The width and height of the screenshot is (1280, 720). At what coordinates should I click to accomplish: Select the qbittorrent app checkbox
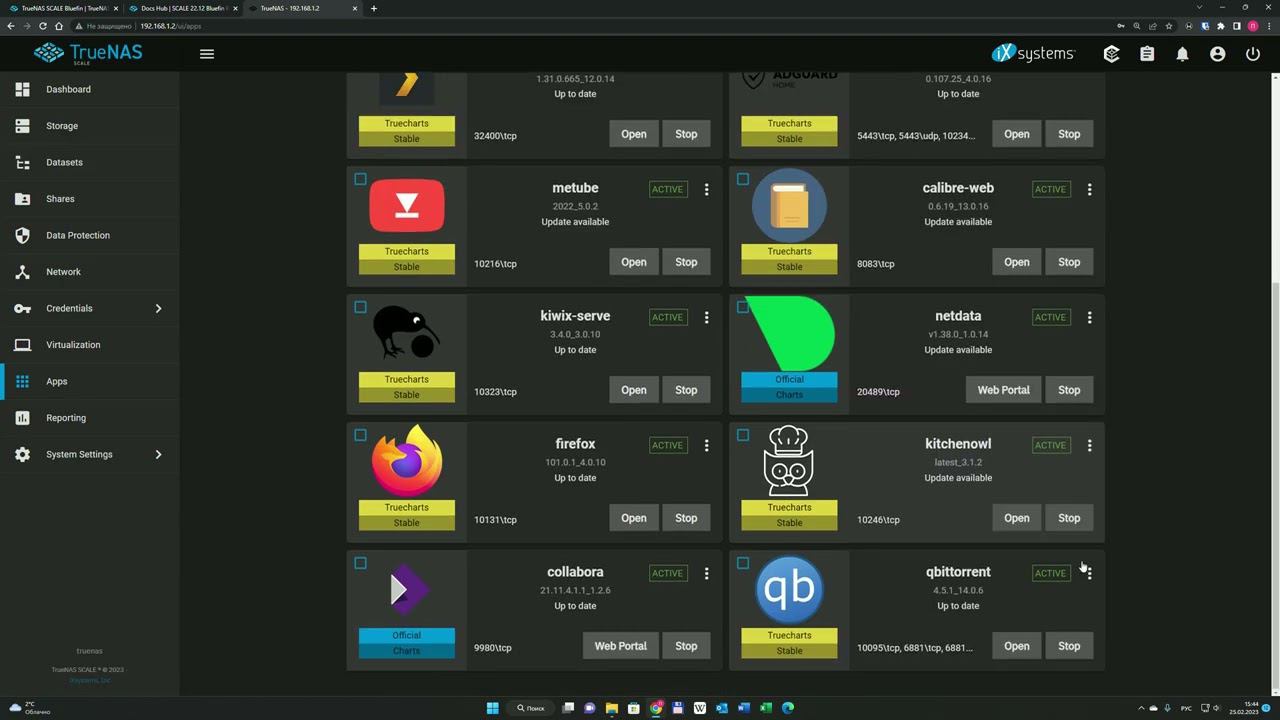(x=743, y=563)
